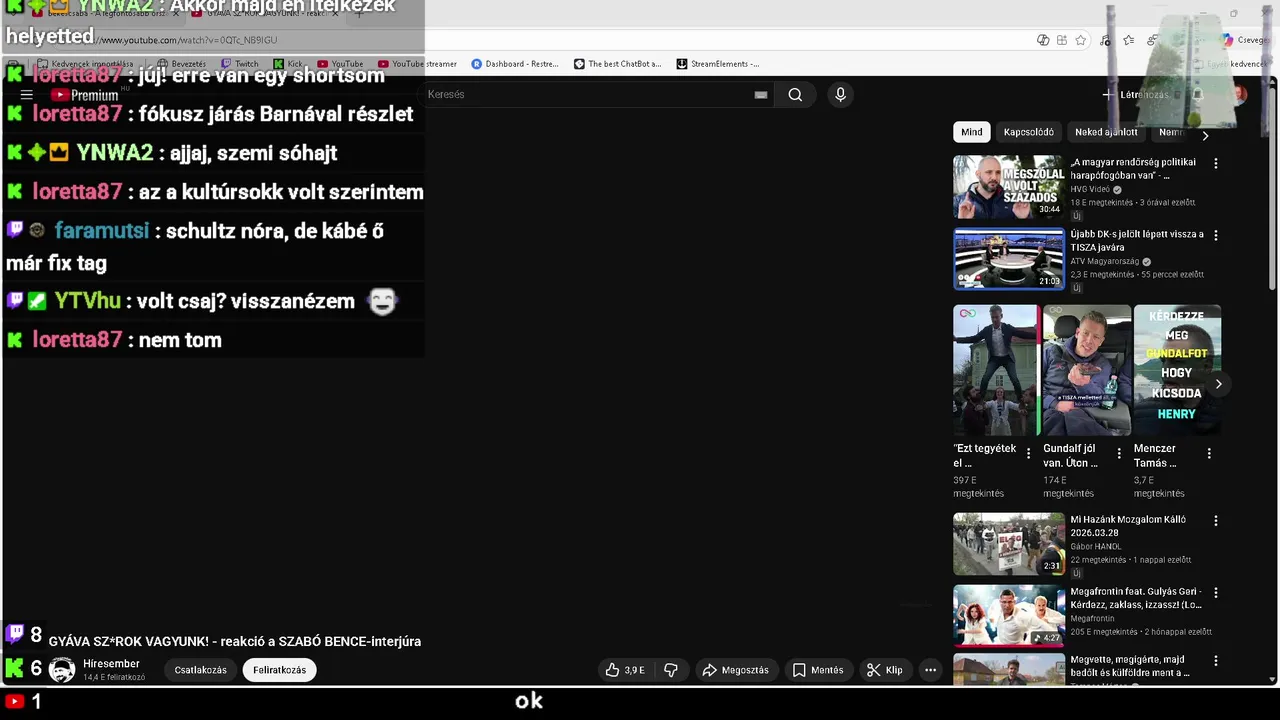Image resolution: width=1280 pixels, height=720 pixels.
Task: Click chat message 'ajjaj, szemi sóhajt'
Action: [253, 153]
